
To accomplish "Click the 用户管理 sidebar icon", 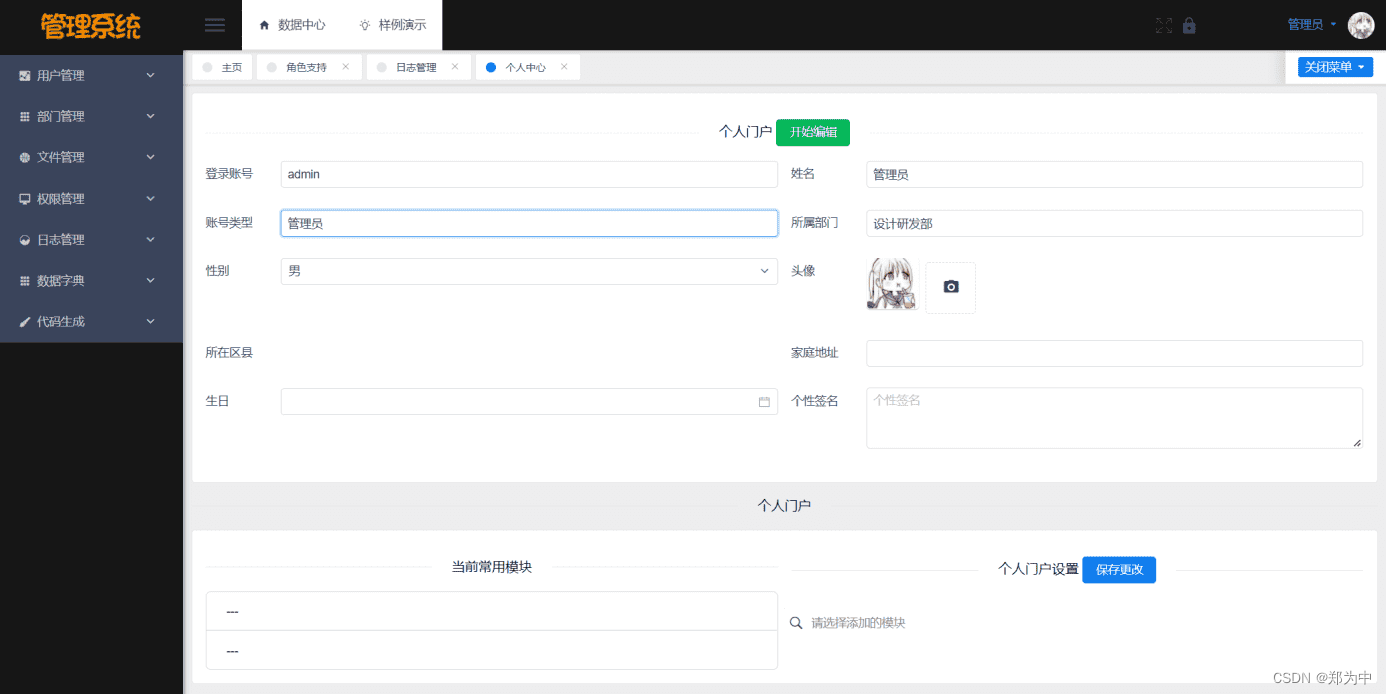I will (25, 75).
